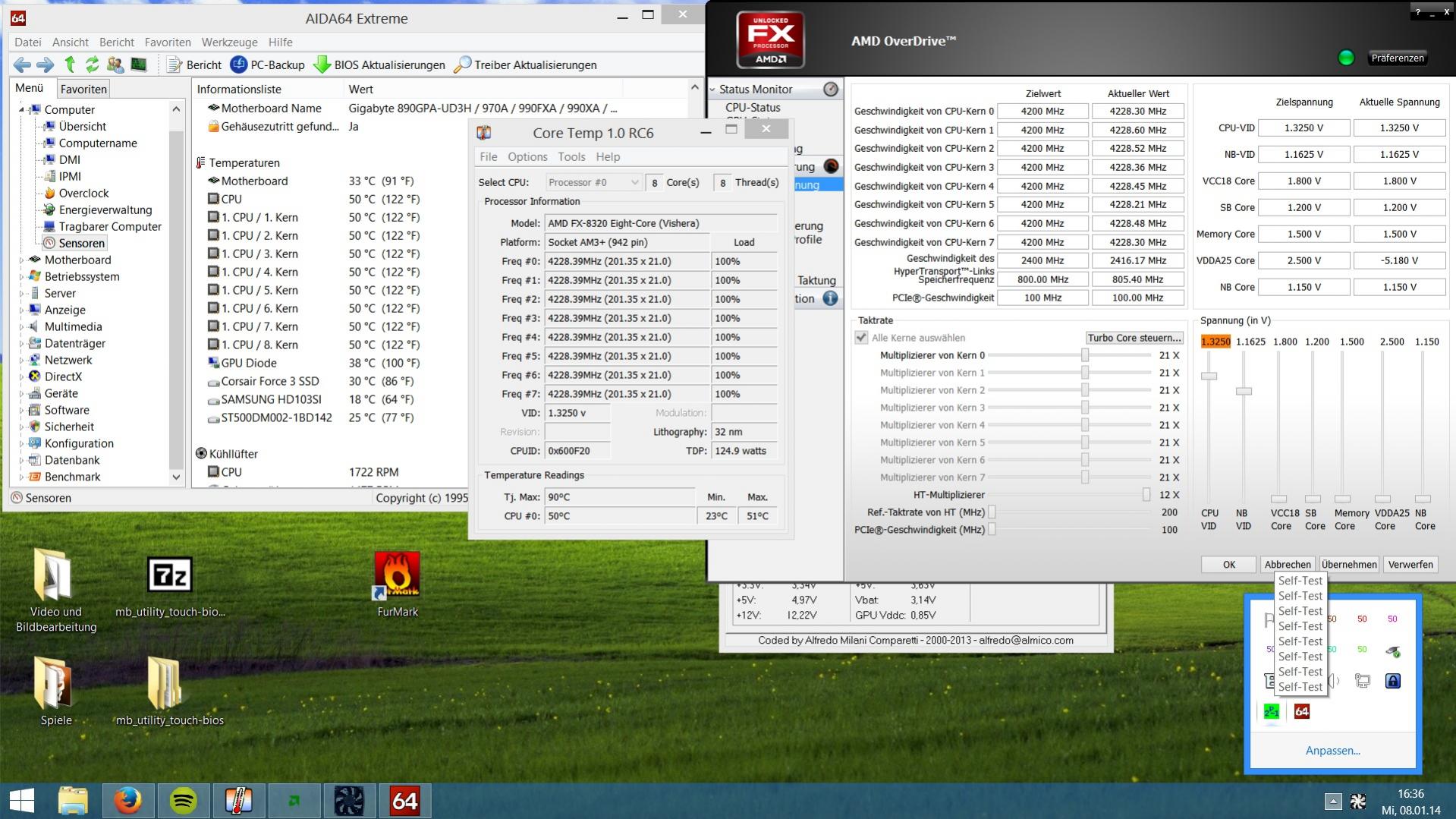
Task: Expand the Datenträger tree node
Action: (x=21, y=344)
